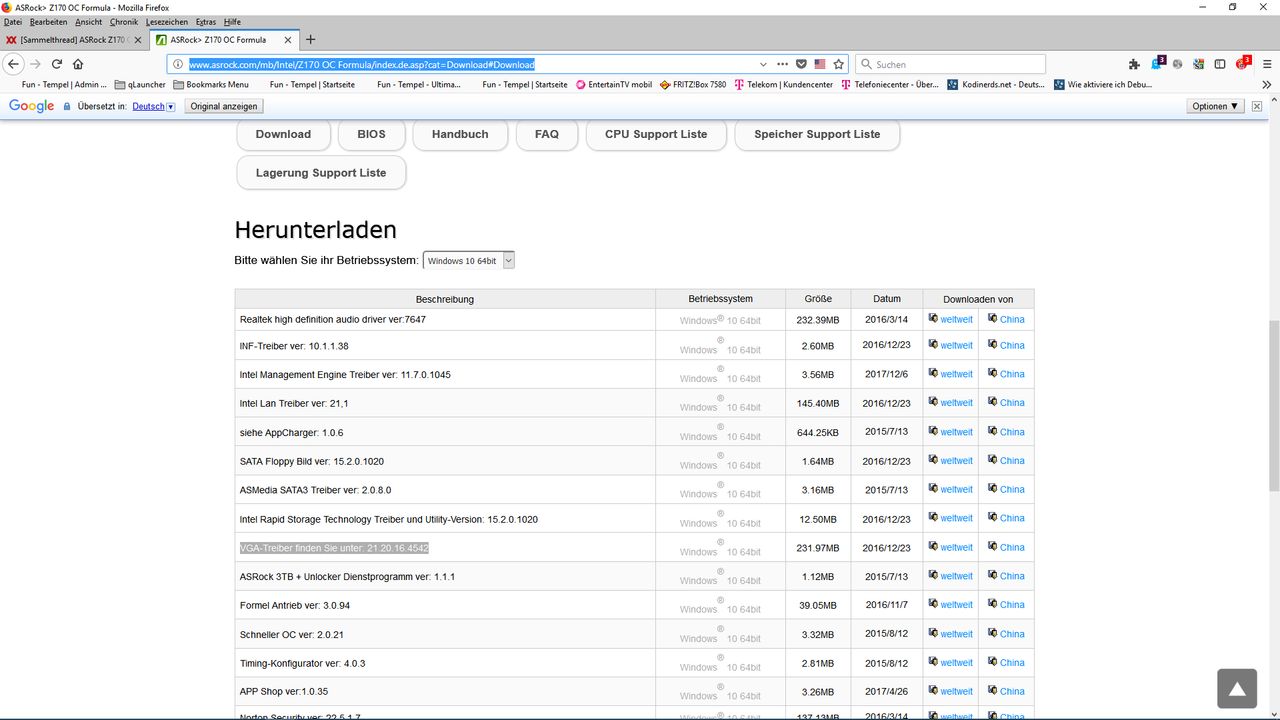Expand the address bar history dropdown
This screenshot has width=1280, height=720.
click(763, 64)
